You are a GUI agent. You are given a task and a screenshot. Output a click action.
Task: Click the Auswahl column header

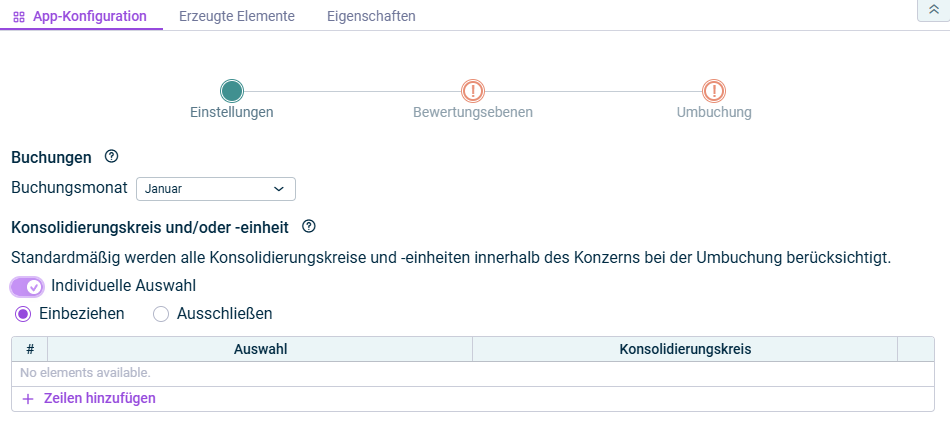click(x=260, y=349)
